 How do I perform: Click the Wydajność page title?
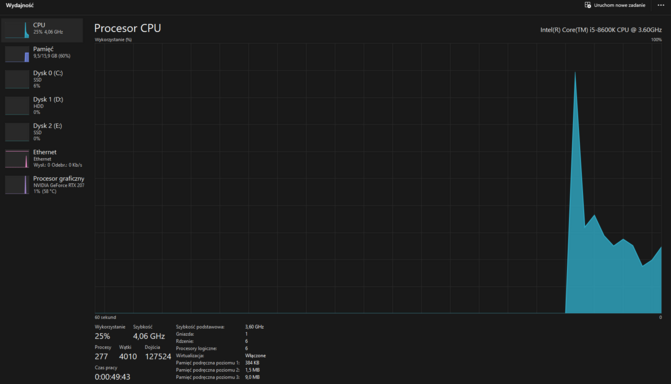(20, 6)
